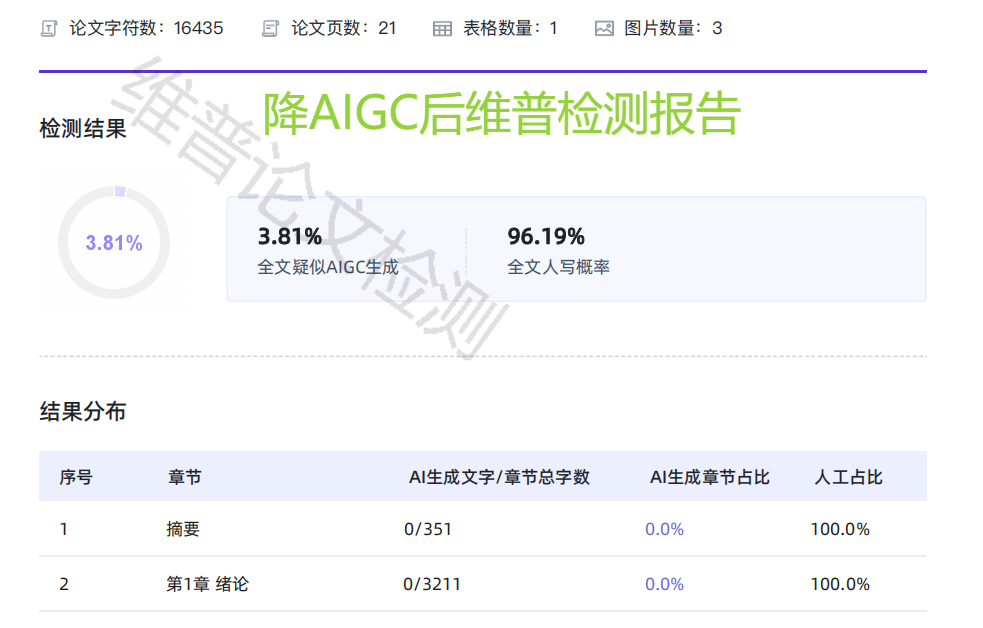Click the green 降AIGC后维普检测报告 title

501,114
